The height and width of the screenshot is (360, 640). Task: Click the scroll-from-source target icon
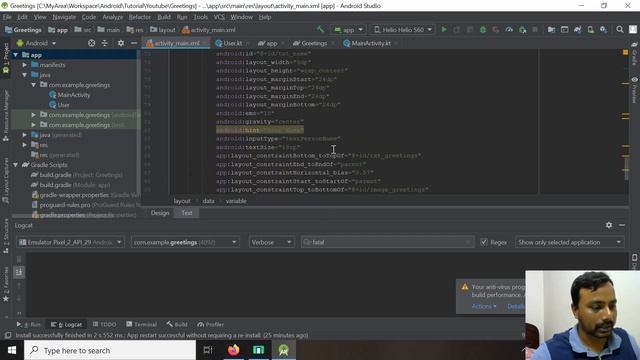(91, 43)
